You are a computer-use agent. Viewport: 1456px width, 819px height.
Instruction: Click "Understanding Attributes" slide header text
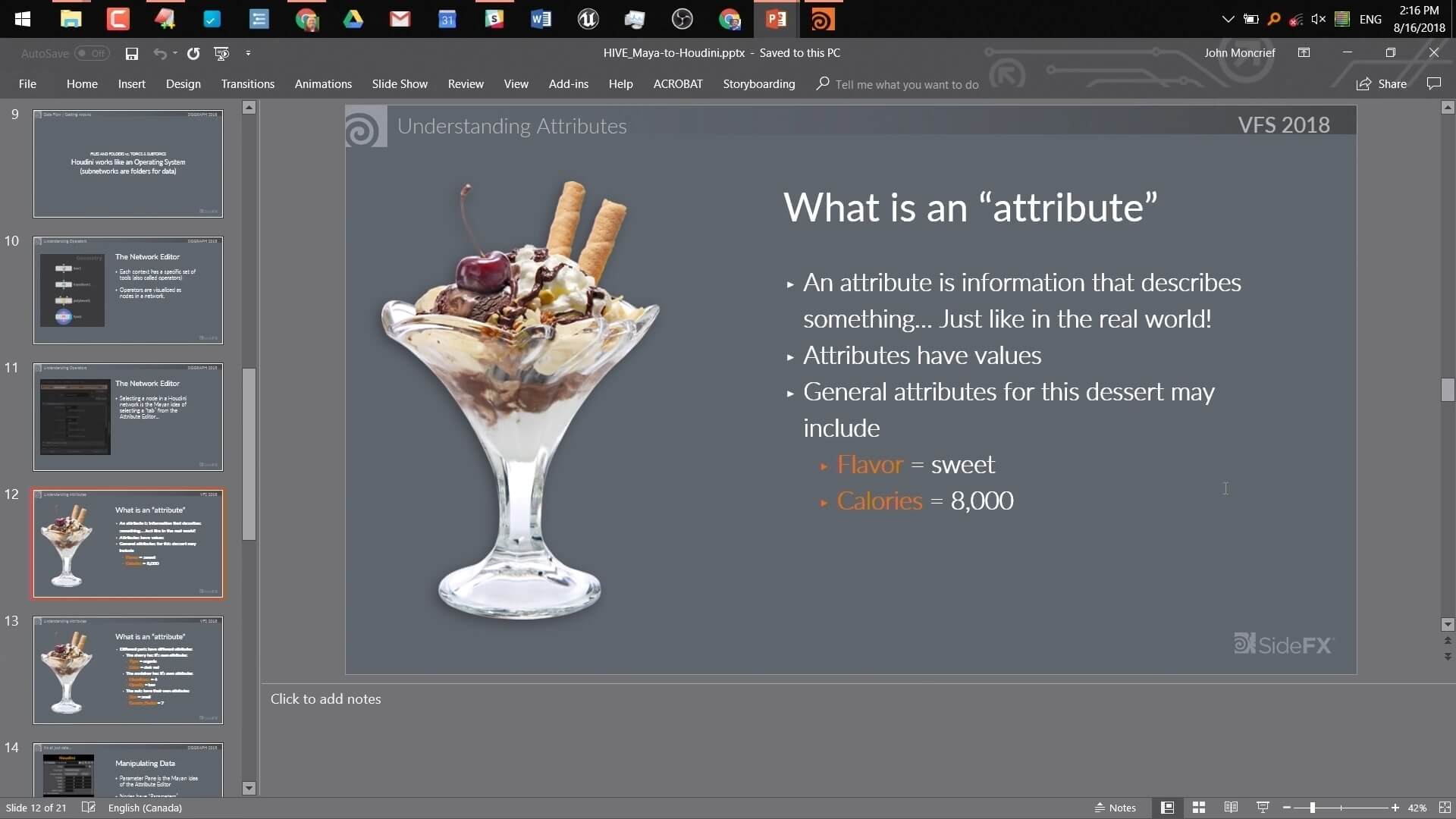[x=512, y=126]
